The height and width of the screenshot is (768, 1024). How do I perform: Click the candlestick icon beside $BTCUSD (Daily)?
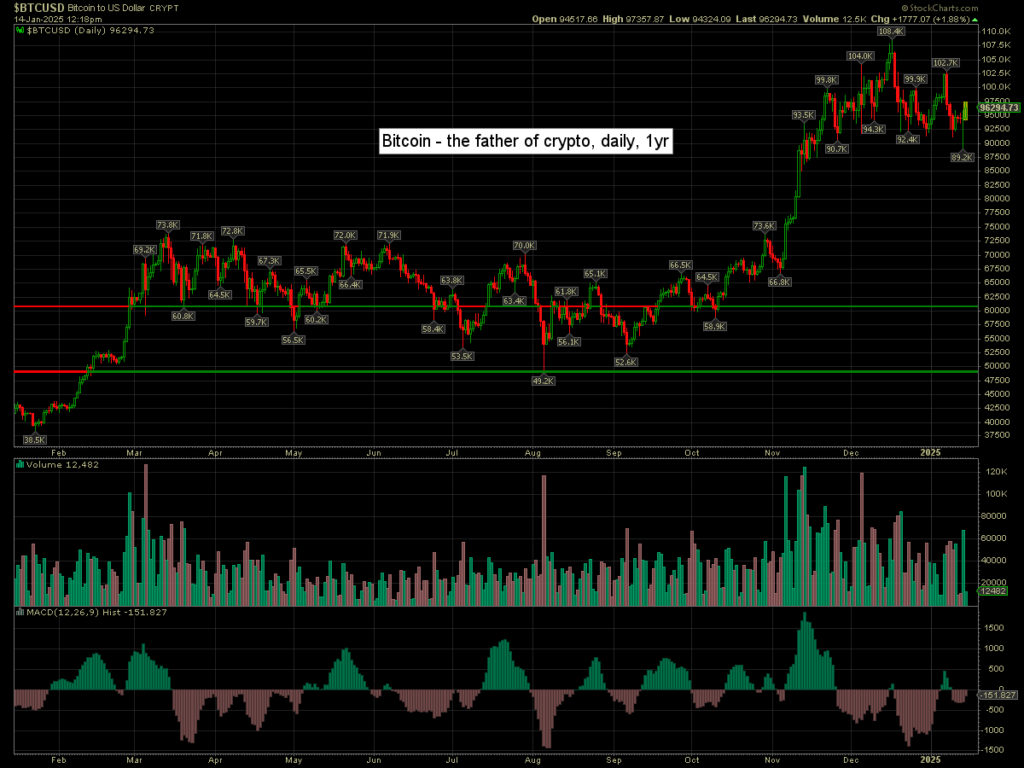click(18, 30)
